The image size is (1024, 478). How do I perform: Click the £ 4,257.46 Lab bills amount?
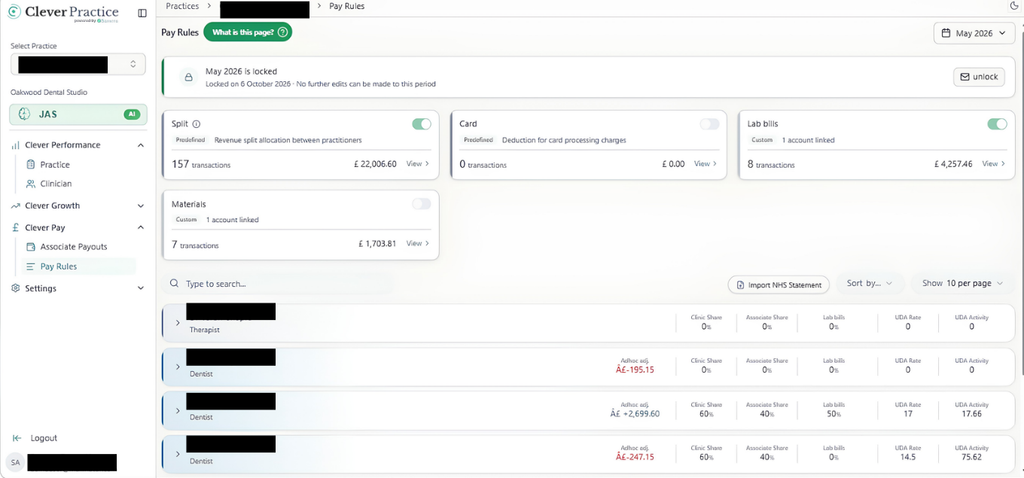point(953,164)
